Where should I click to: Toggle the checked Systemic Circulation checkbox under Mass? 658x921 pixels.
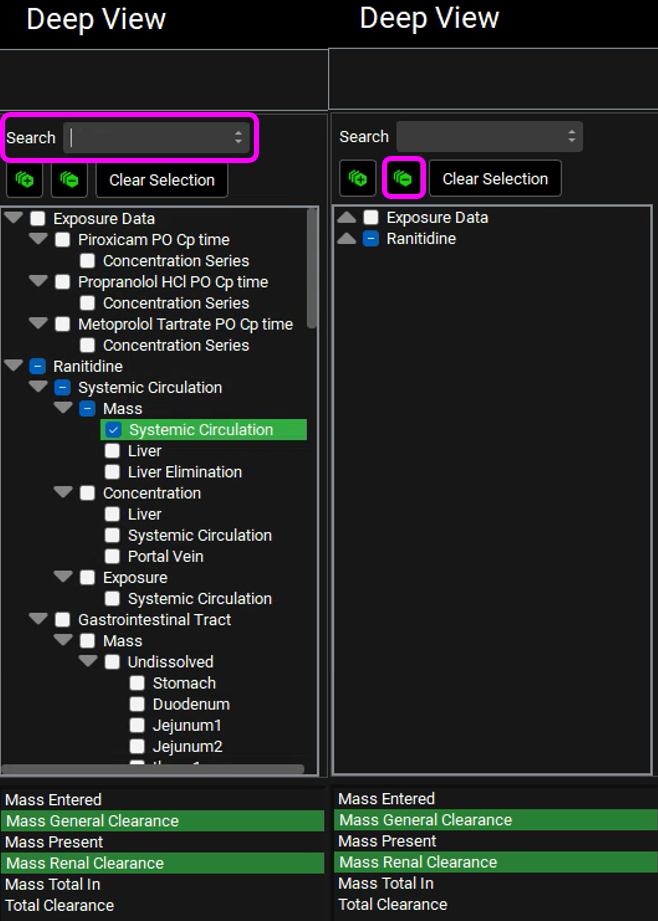[113, 430]
